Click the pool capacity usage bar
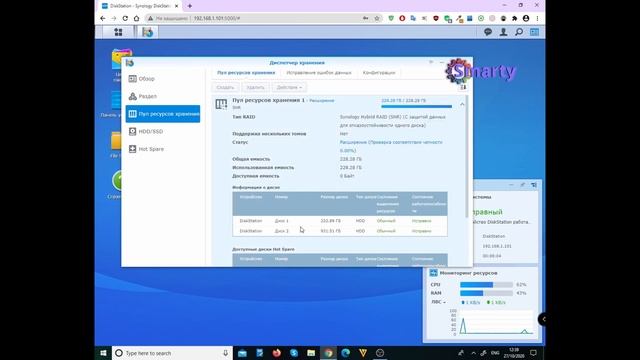This screenshot has height=360, width=640. pos(416,107)
